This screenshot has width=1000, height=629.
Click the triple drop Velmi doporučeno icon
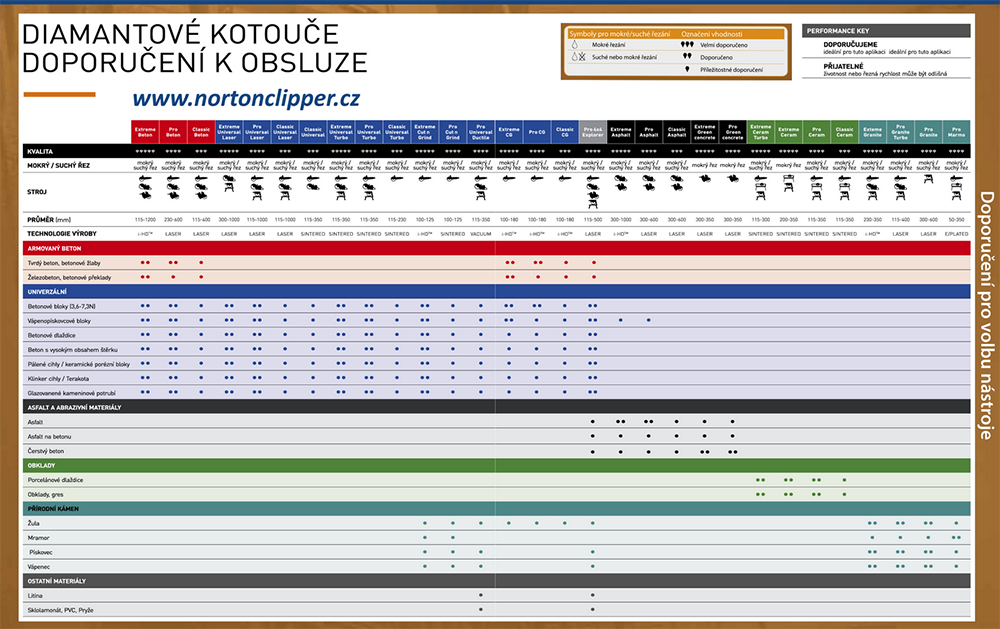click(687, 45)
